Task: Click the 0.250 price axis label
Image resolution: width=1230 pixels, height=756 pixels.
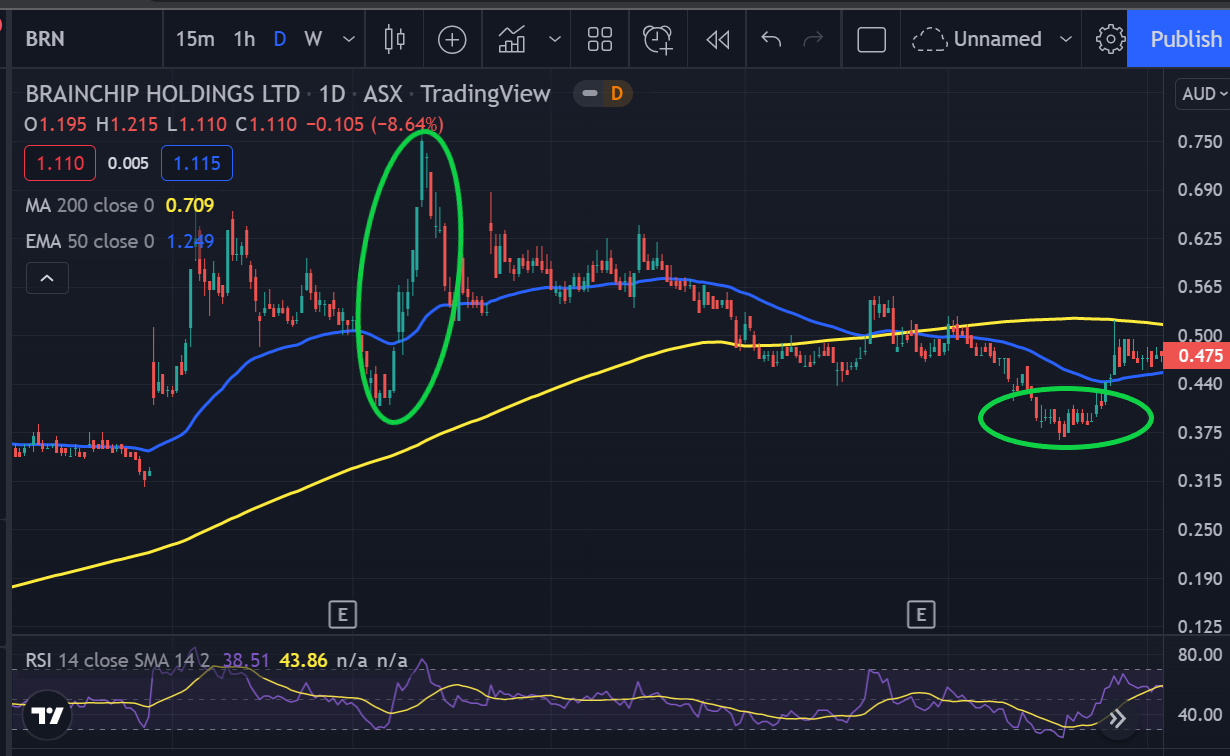Action: 1201,529
